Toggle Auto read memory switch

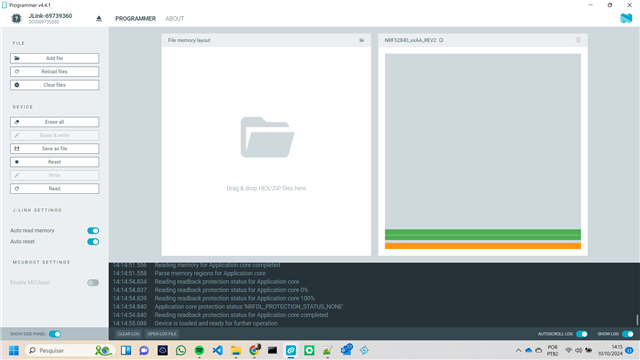pyautogui.click(x=93, y=231)
